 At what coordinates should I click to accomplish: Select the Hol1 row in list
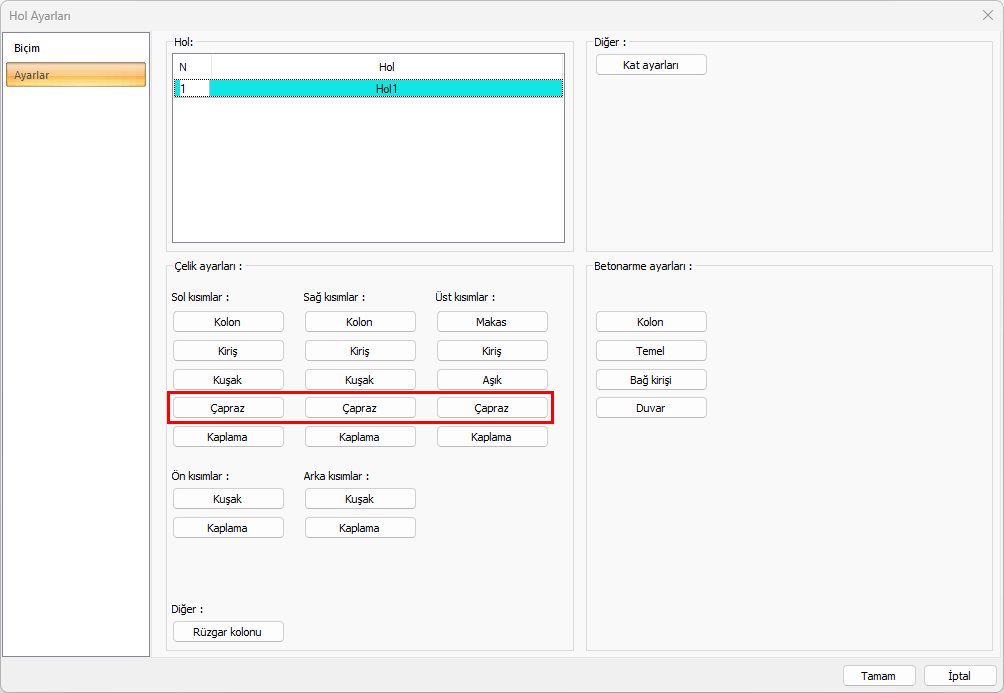tap(385, 89)
